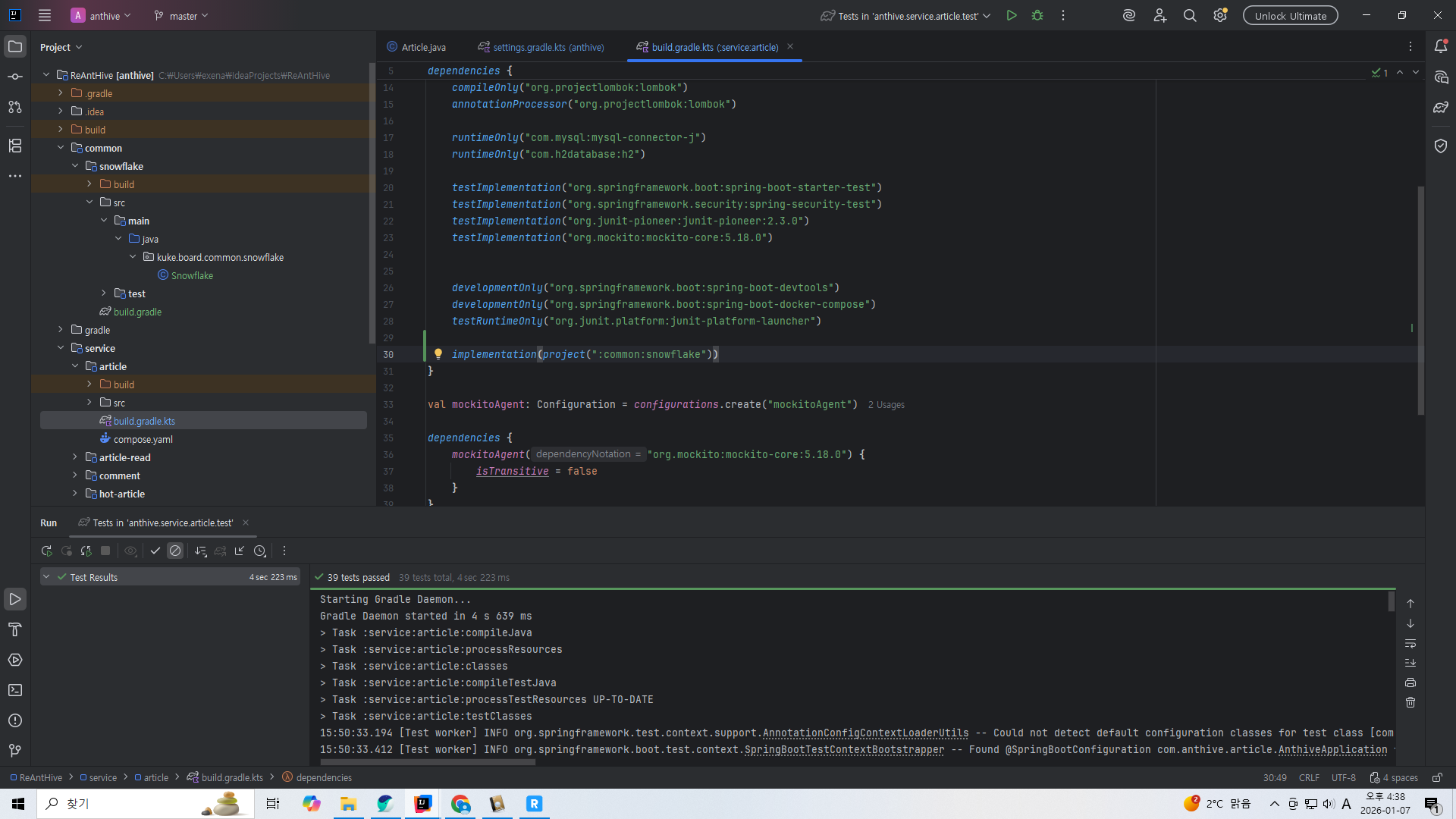Open the Terminal tool window
Viewport: 1456px width, 819px height.
point(15,690)
